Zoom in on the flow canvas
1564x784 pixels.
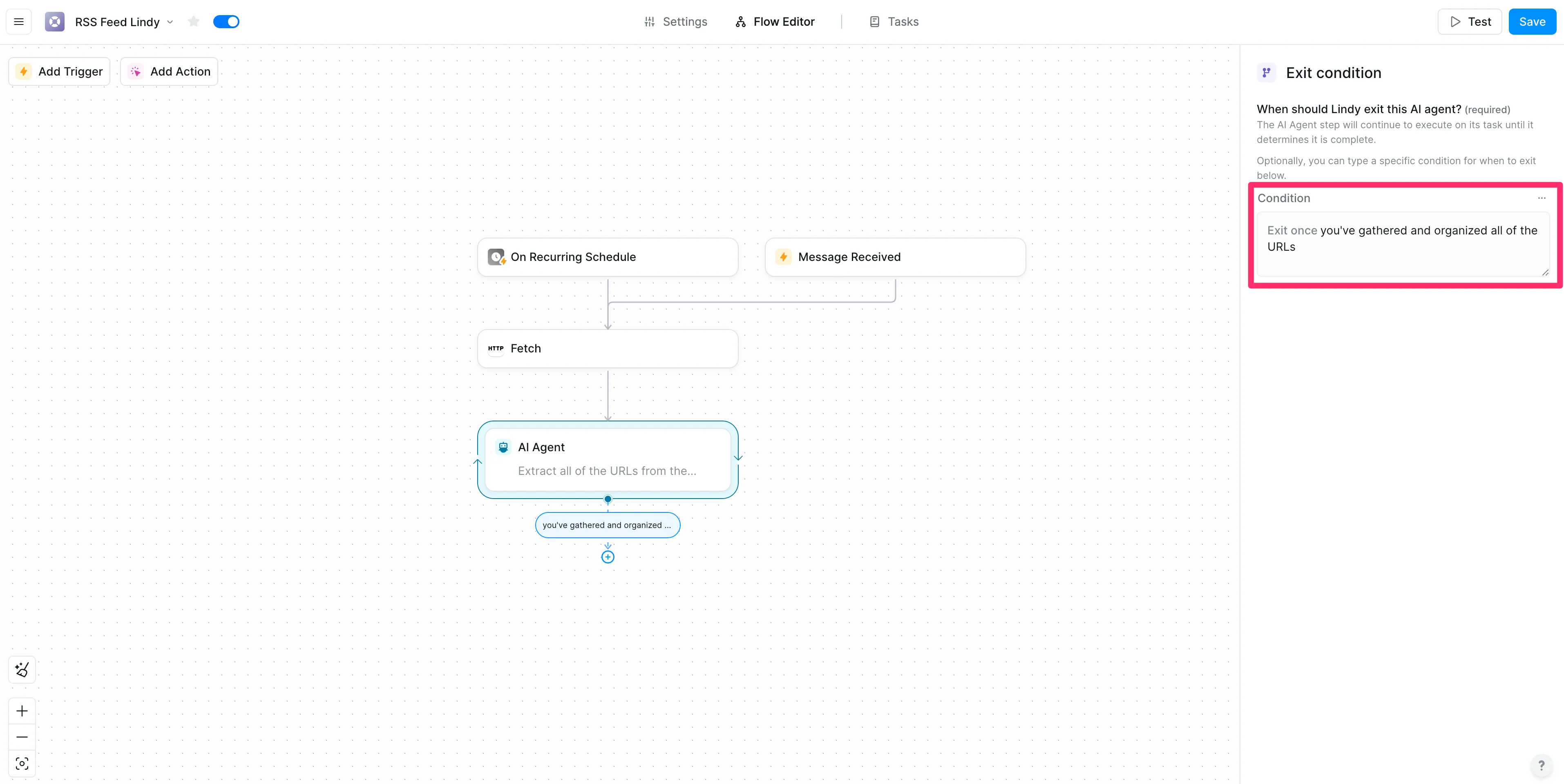(22, 710)
